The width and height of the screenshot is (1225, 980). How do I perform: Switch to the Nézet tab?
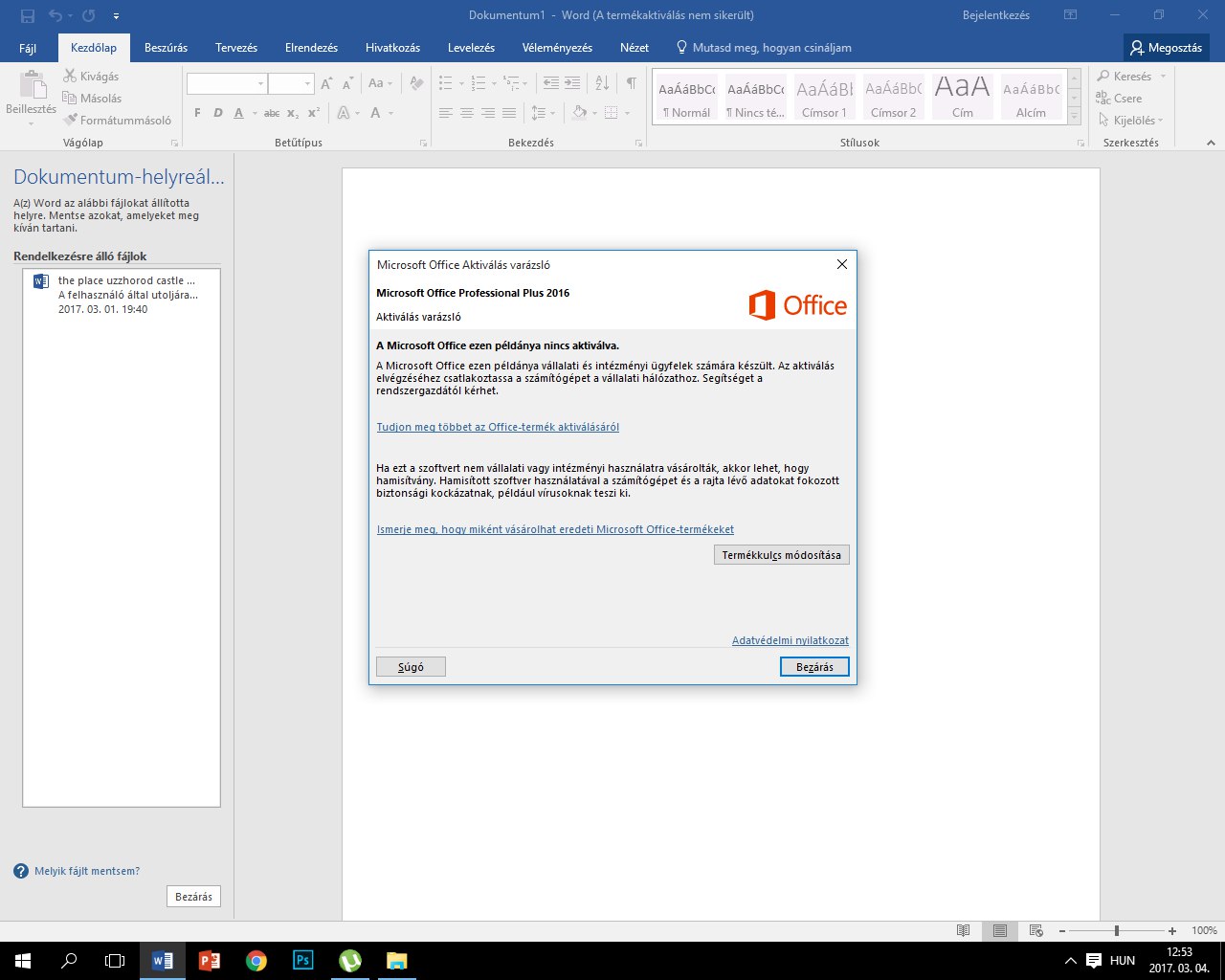tap(635, 48)
